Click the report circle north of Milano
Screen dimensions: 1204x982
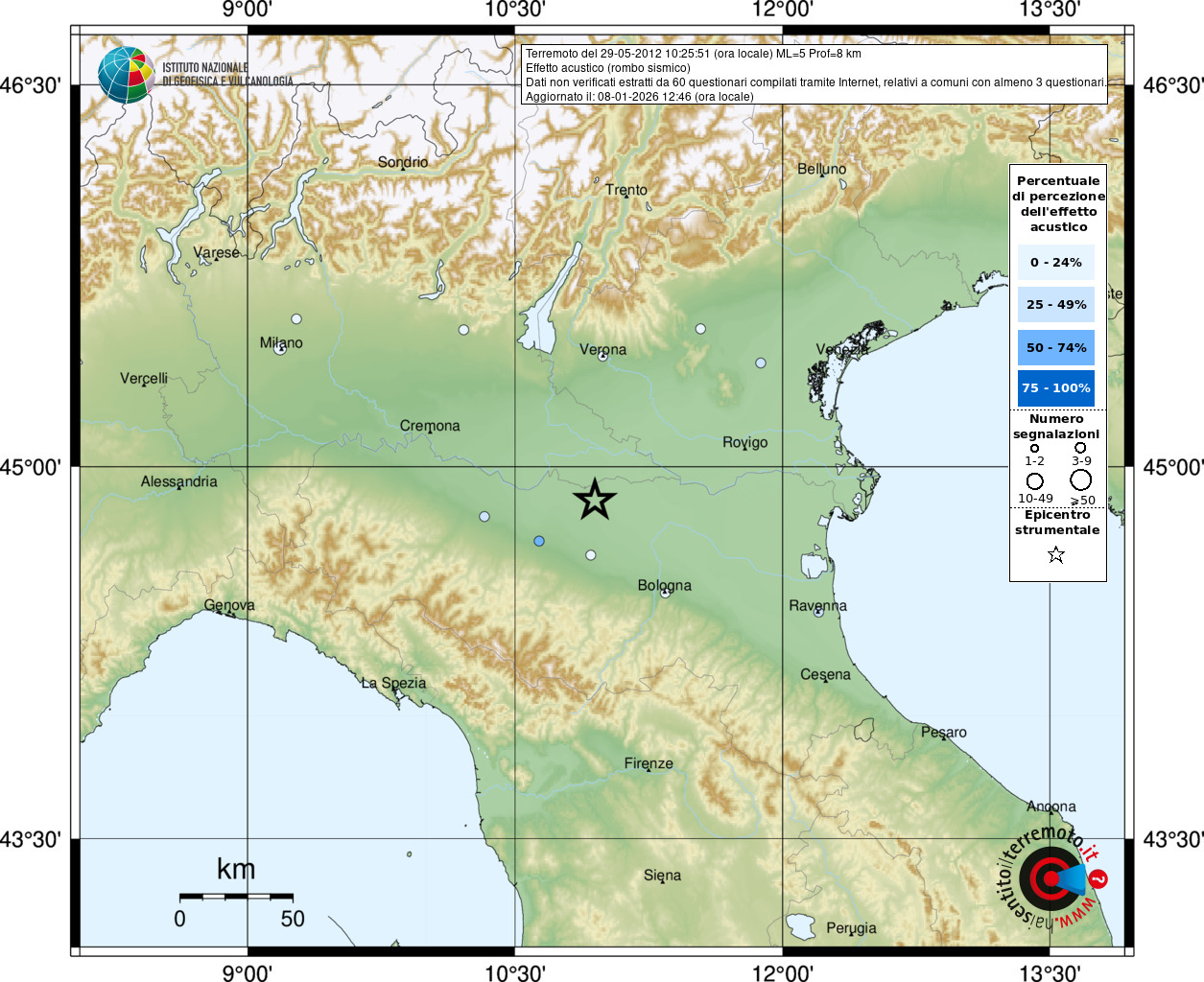(296, 318)
